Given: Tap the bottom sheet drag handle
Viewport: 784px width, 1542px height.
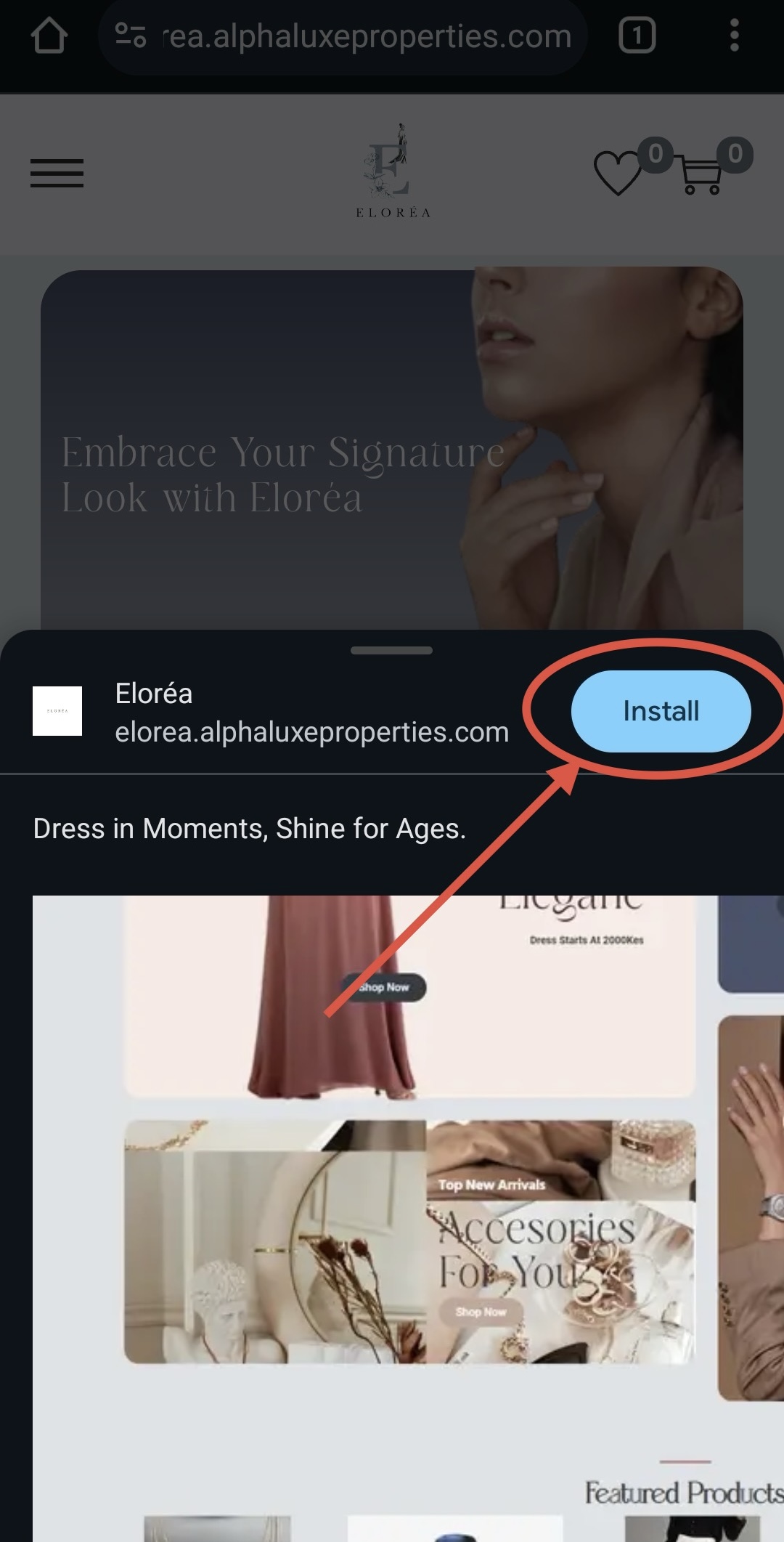Looking at the screenshot, I should (391, 650).
